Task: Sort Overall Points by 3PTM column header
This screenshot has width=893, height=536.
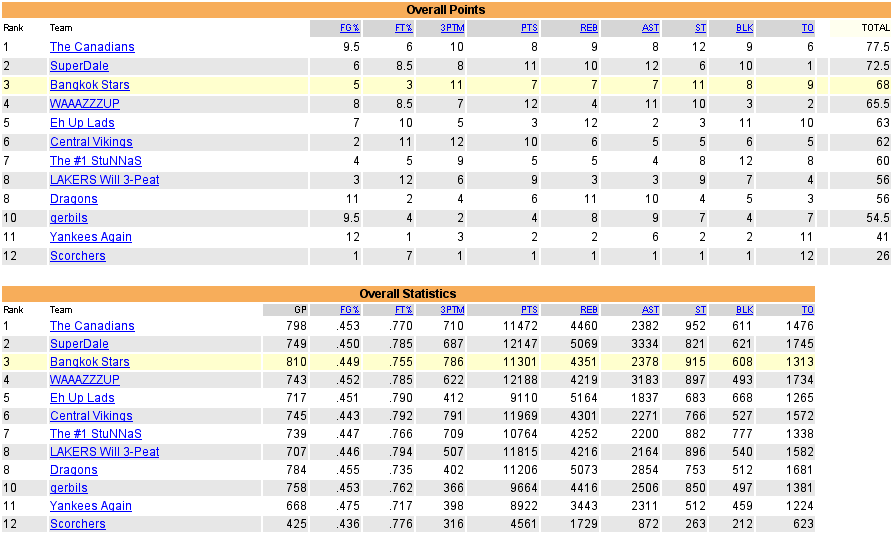Action: point(452,28)
